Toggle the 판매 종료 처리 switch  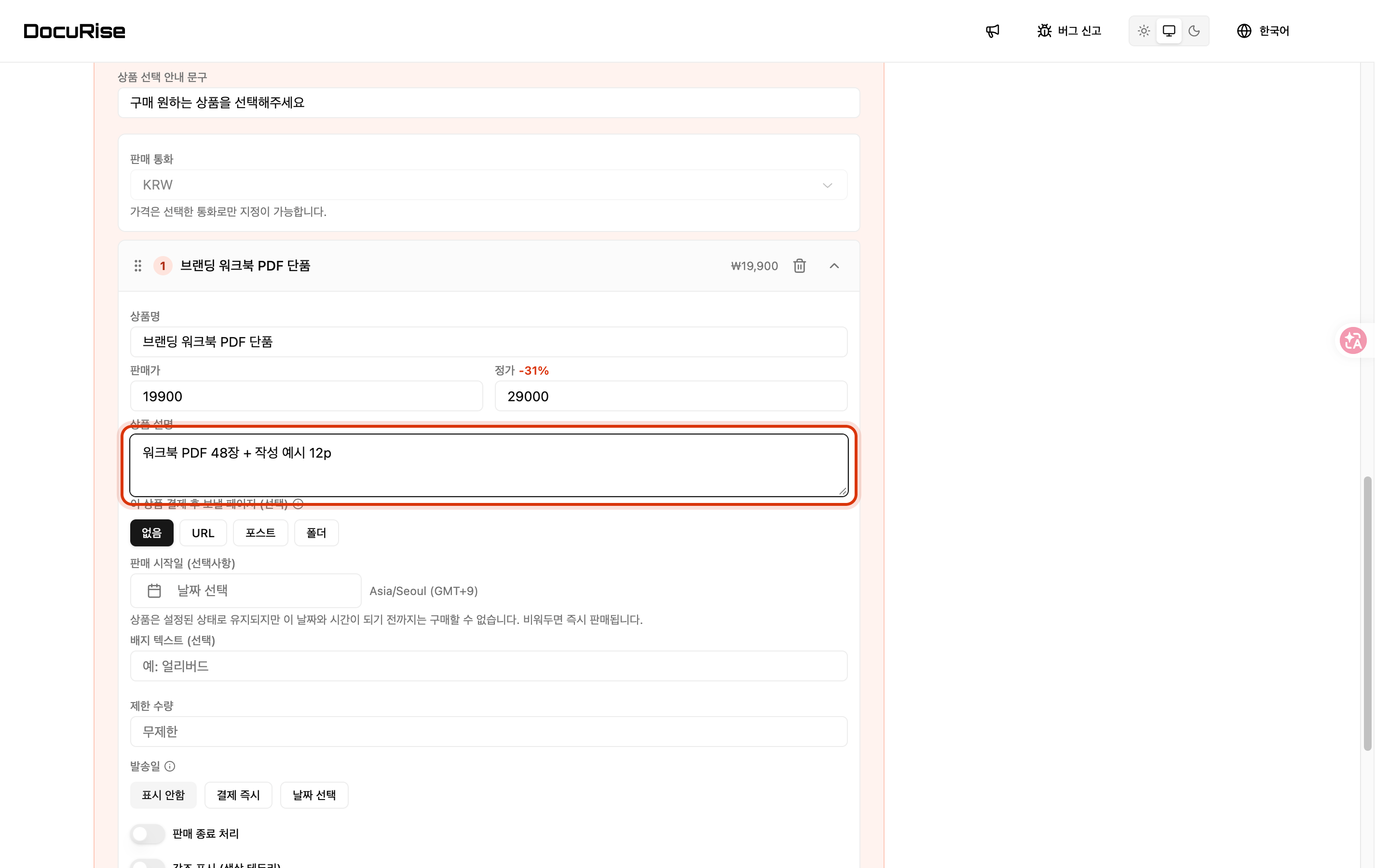click(x=148, y=834)
